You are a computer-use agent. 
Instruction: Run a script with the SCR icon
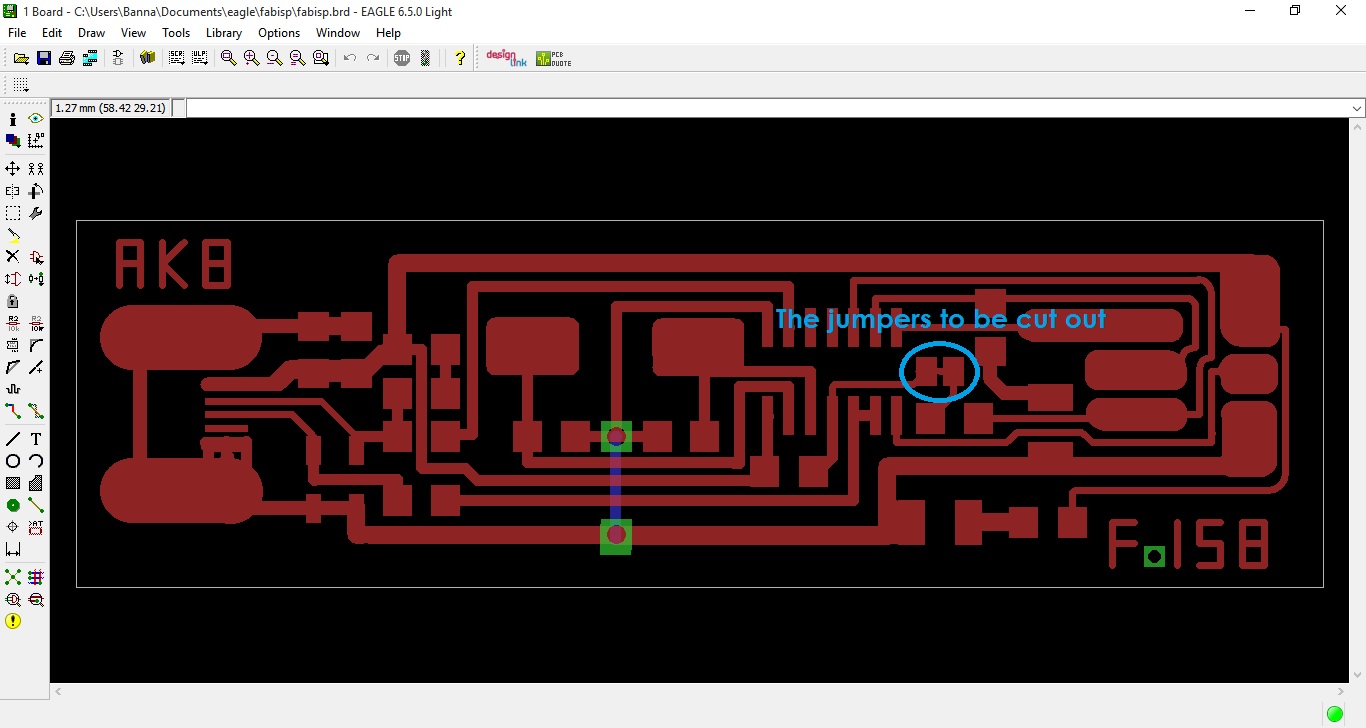(x=177, y=58)
